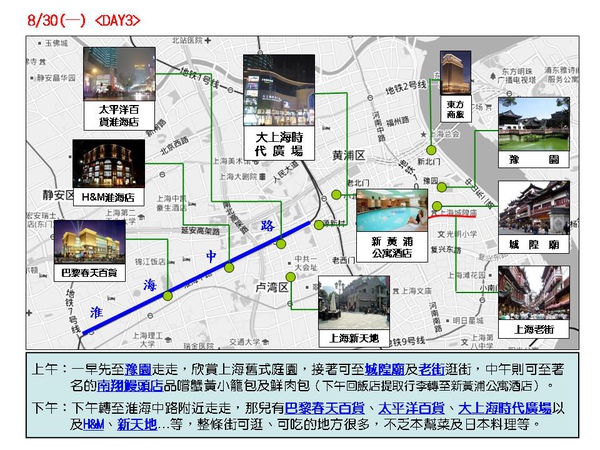The width and height of the screenshot is (600, 450).
Task: Click the 福州路 road label
Action: tap(398, 122)
